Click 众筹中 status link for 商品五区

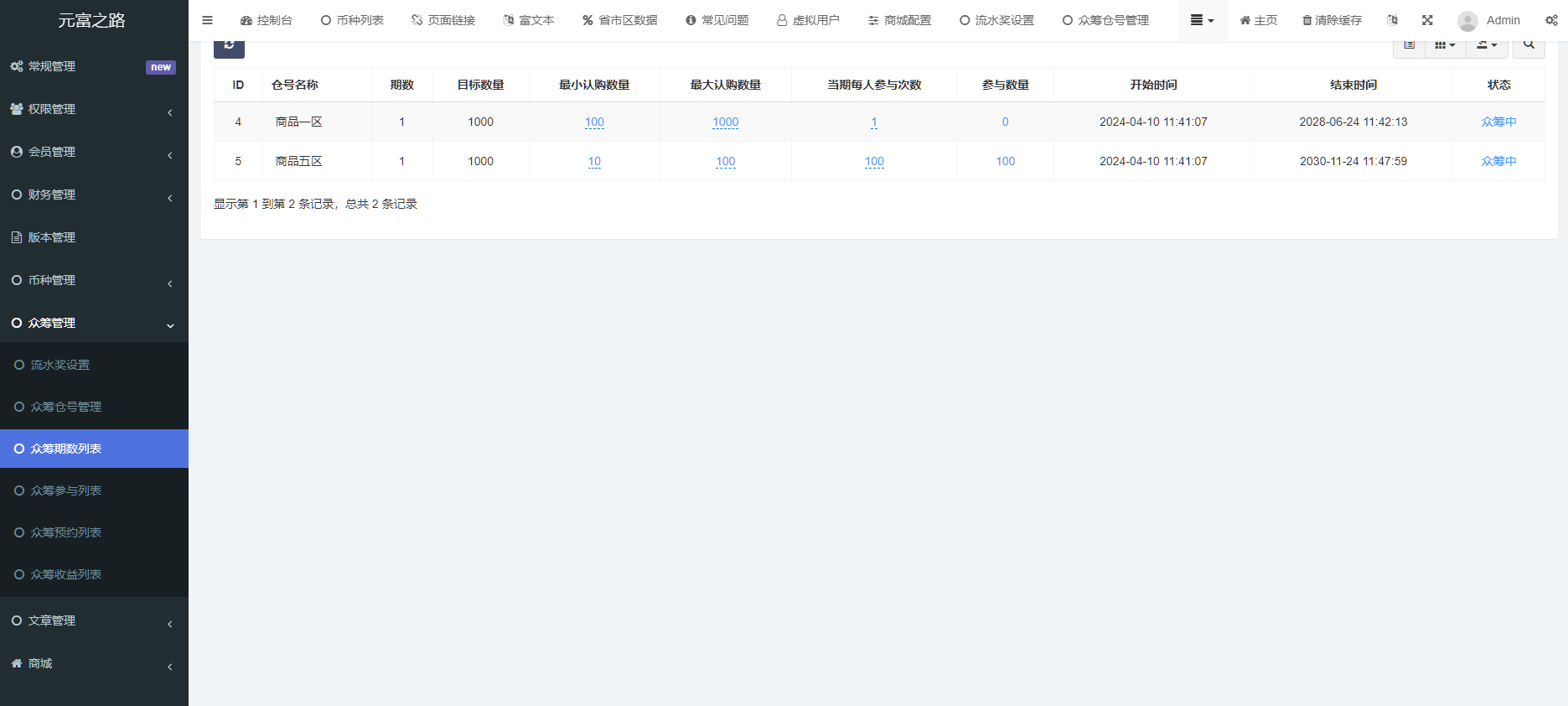tap(1498, 161)
